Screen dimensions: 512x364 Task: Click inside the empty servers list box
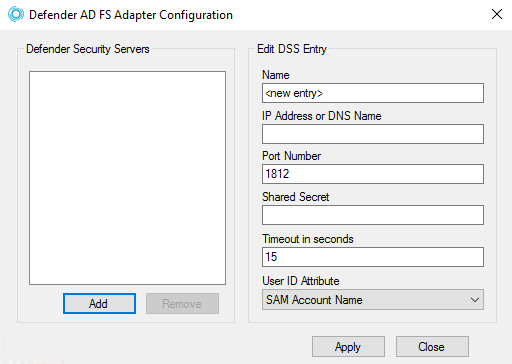(x=127, y=178)
